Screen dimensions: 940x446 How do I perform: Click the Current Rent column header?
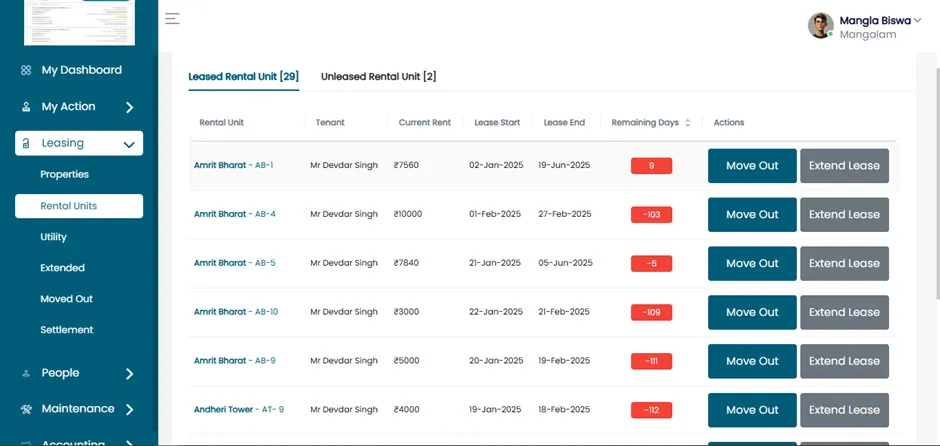(x=424, y=122)
